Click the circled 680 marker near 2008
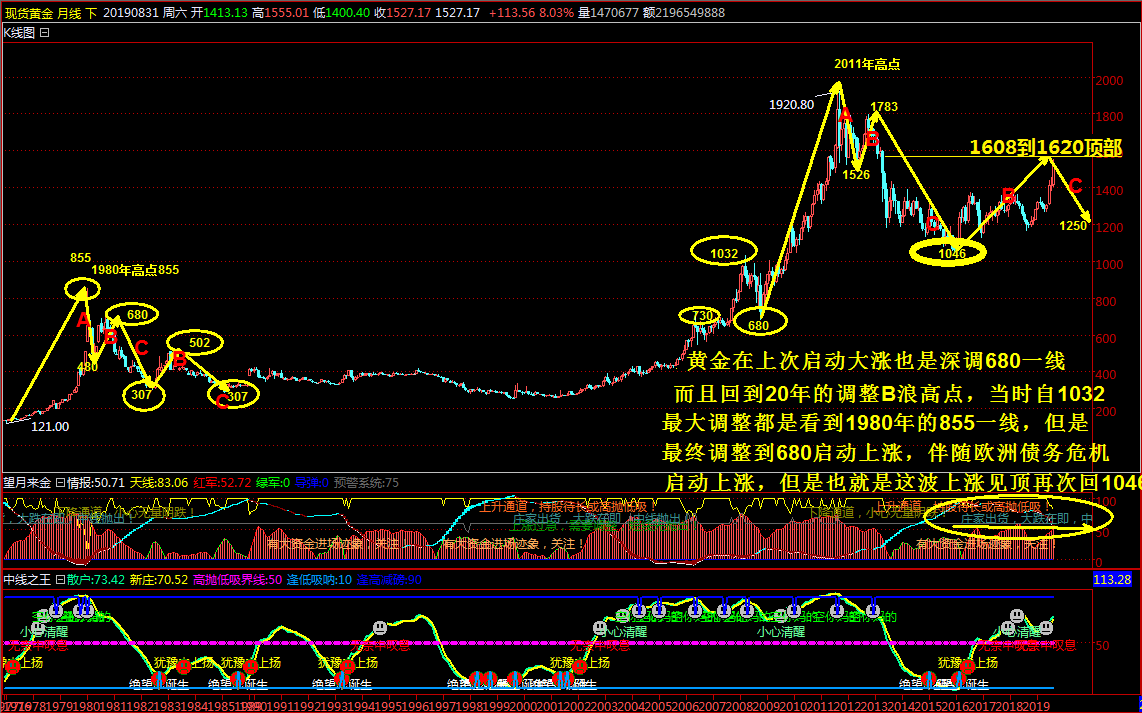Screen dimensions: 1142x713 tap(758, 324)
